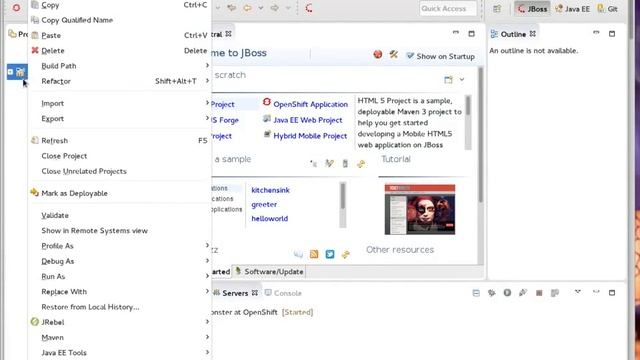This screenshot has width=640, height=360.
Task: Open the Debug As submenu
Action: point(119,261)
